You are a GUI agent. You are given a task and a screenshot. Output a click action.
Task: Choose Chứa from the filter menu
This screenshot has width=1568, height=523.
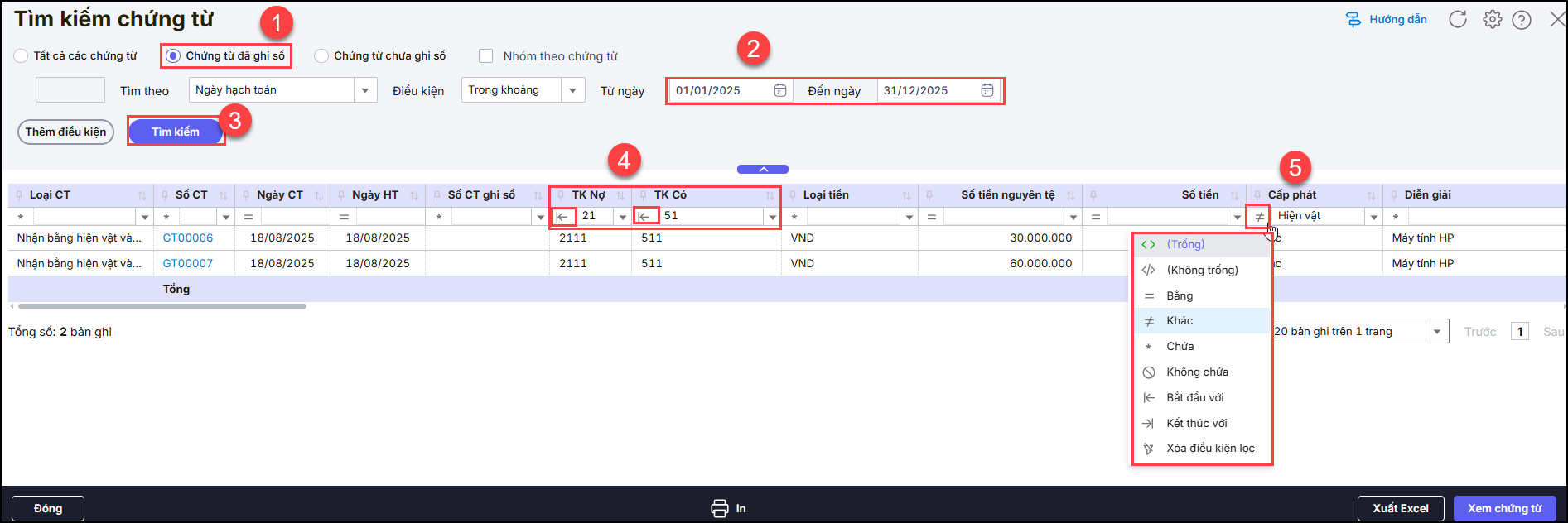[x=1180, y=347]
